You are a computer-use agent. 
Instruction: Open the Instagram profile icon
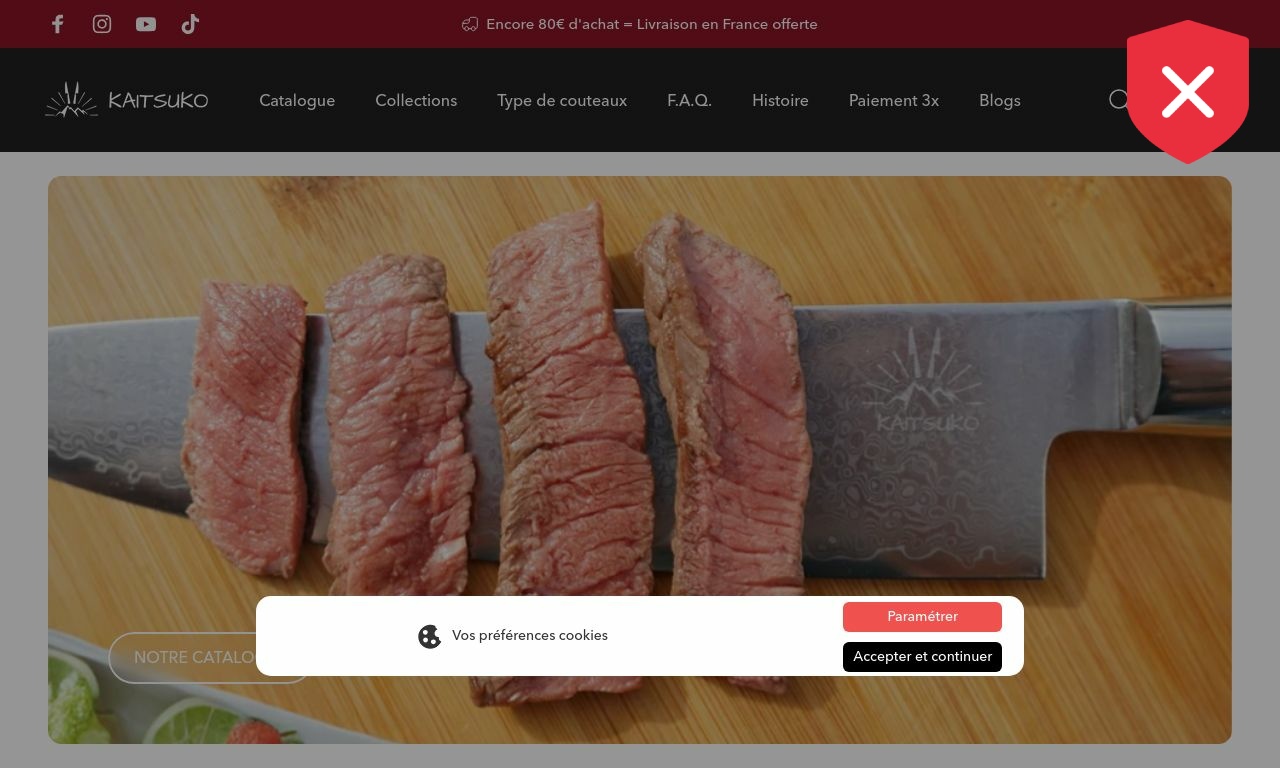point(102,24)
